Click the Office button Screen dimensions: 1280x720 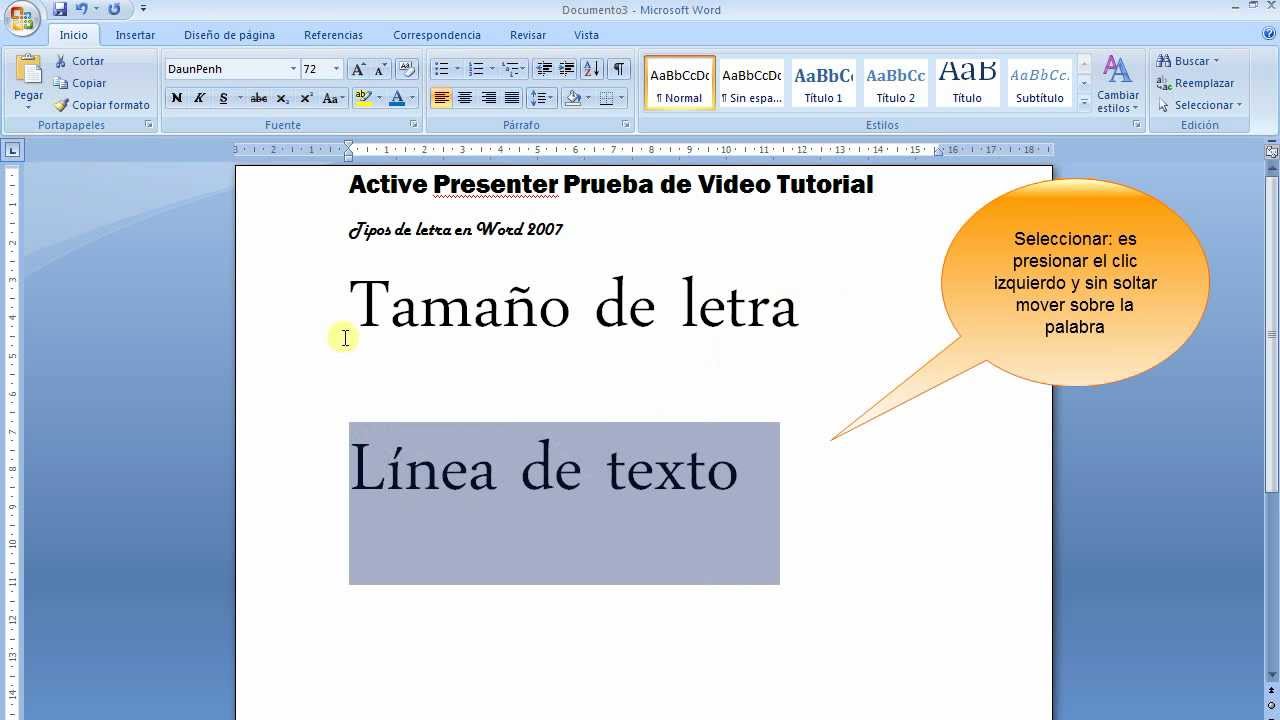click(x=21, y=18)
